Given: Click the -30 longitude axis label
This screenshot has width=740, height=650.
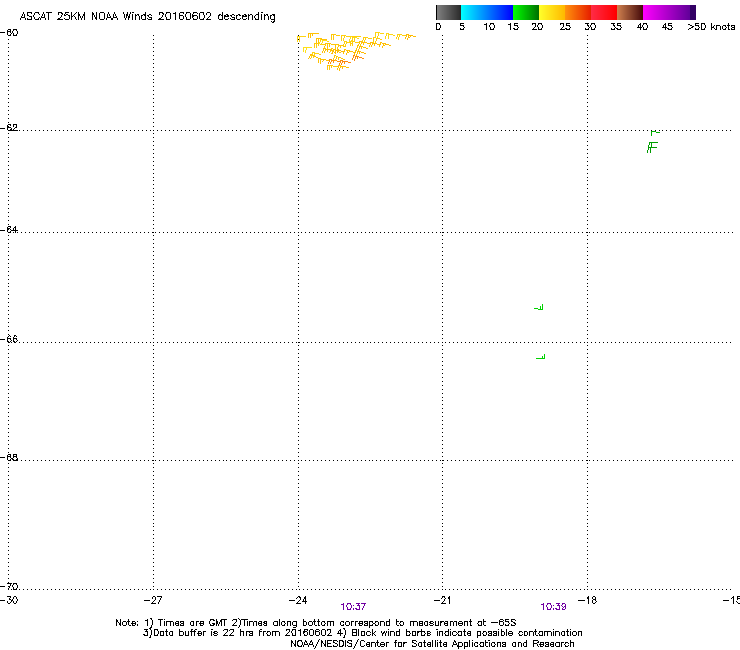Looking at the screenshot, I should [x=9, y=600].
